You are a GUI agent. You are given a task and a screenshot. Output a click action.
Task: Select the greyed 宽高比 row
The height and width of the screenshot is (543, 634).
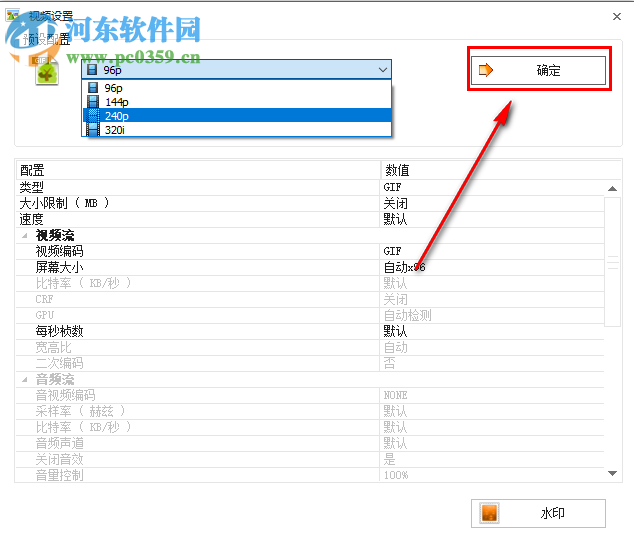coord(310,347)
